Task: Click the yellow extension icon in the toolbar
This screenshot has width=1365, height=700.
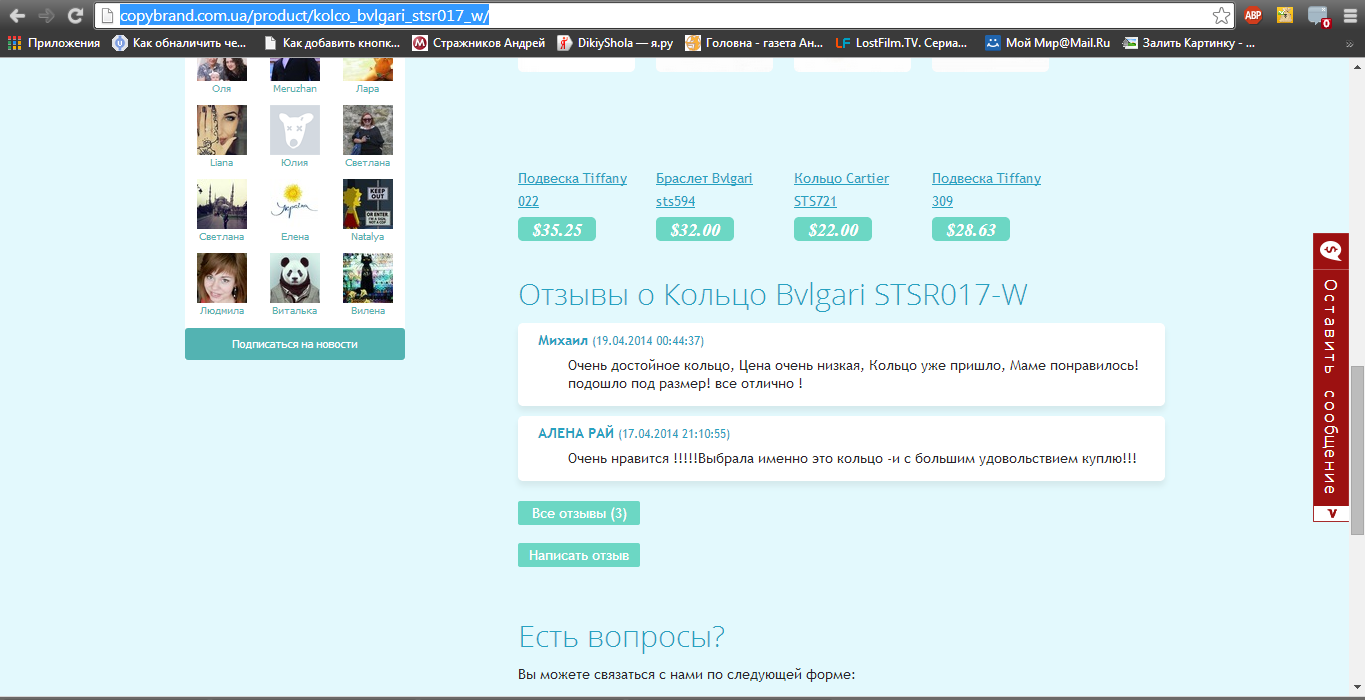Action: click(x=1285, y=15)
